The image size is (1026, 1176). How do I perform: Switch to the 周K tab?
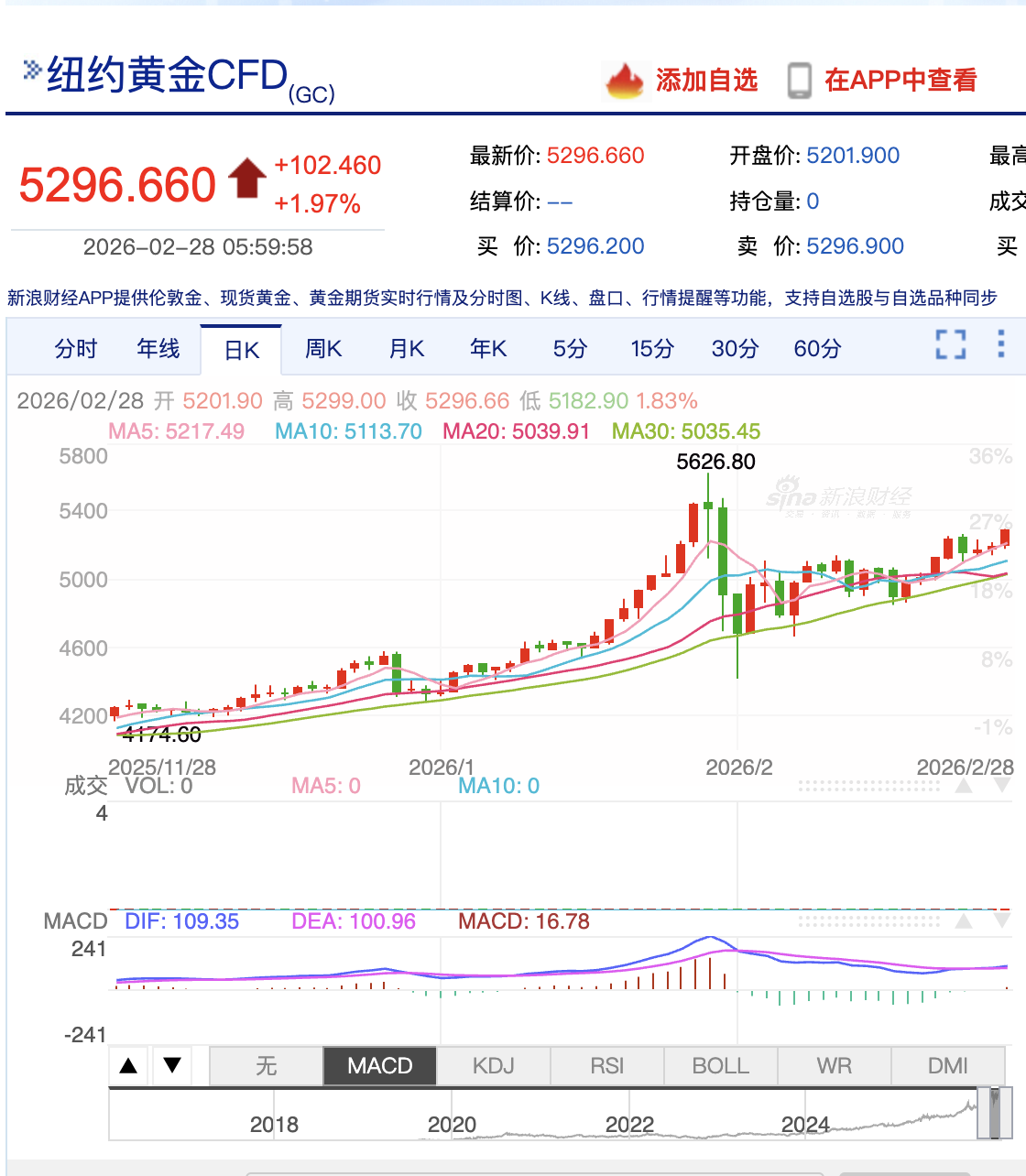coord(322,348)
